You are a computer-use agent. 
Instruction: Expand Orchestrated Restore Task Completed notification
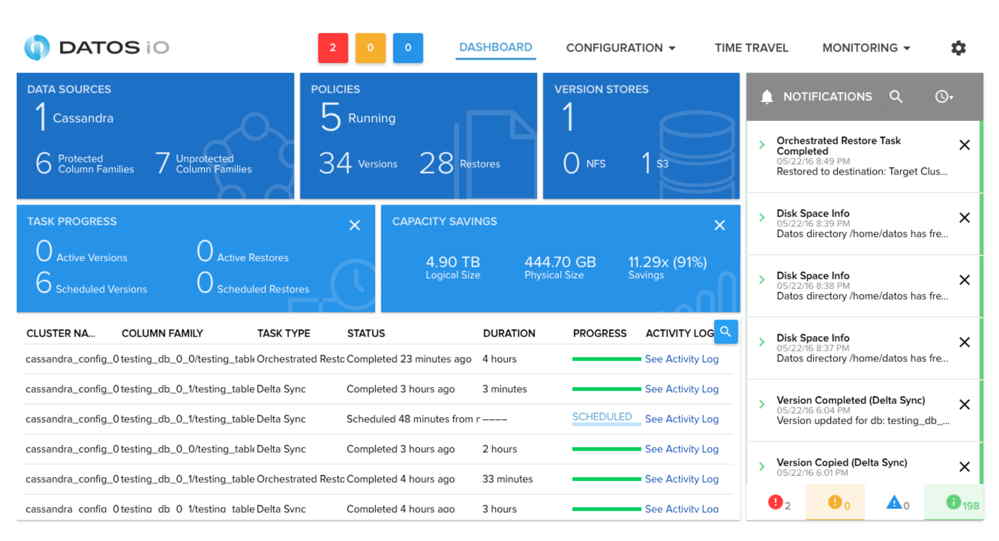pos(762,145)
